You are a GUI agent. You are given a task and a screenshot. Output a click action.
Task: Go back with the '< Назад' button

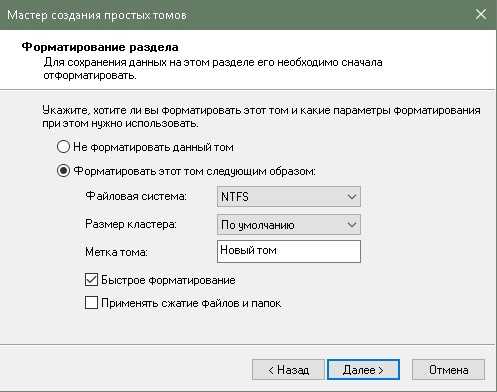[288, 370]
